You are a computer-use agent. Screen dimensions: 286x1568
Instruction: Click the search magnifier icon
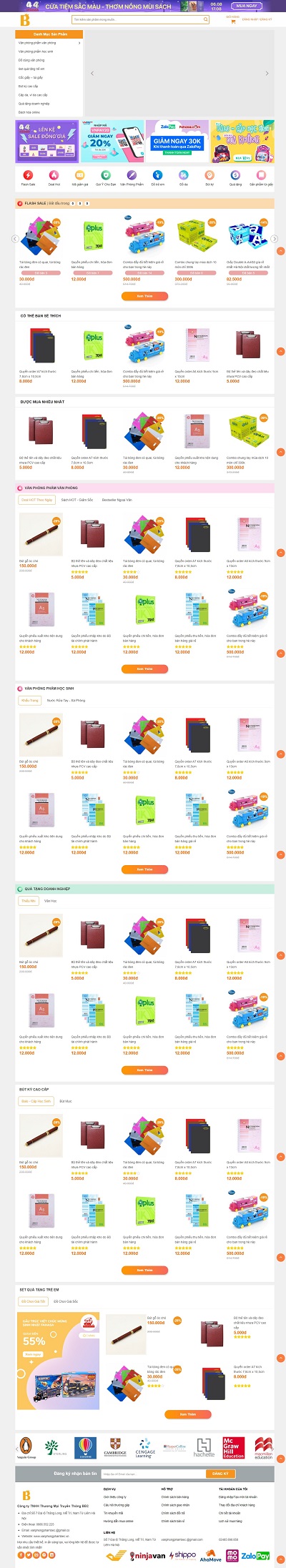[206, 20]
